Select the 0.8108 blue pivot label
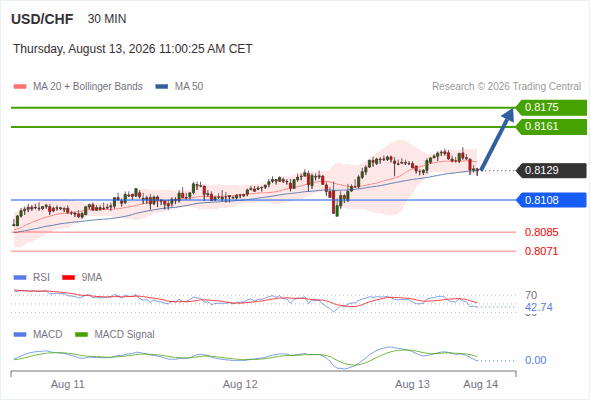The height and width of the screenshot is (400, 590). tap(551, 200)
